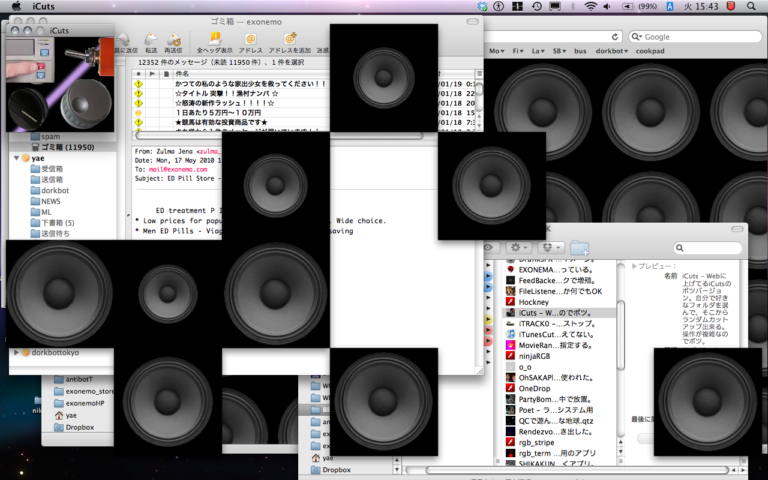Click the Universal Access menu bar icon
Viewport: 768px width, 480px height.
(499, 6)
